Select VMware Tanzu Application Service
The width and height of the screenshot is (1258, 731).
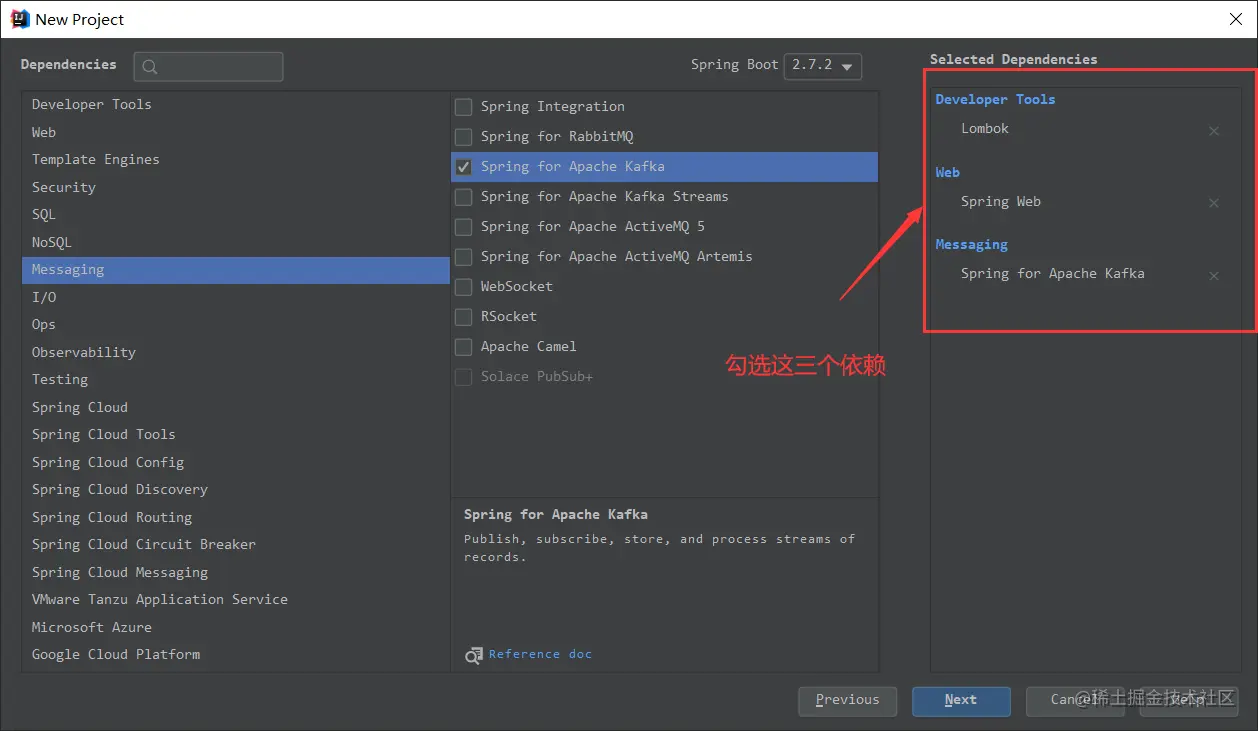(236, 599)
